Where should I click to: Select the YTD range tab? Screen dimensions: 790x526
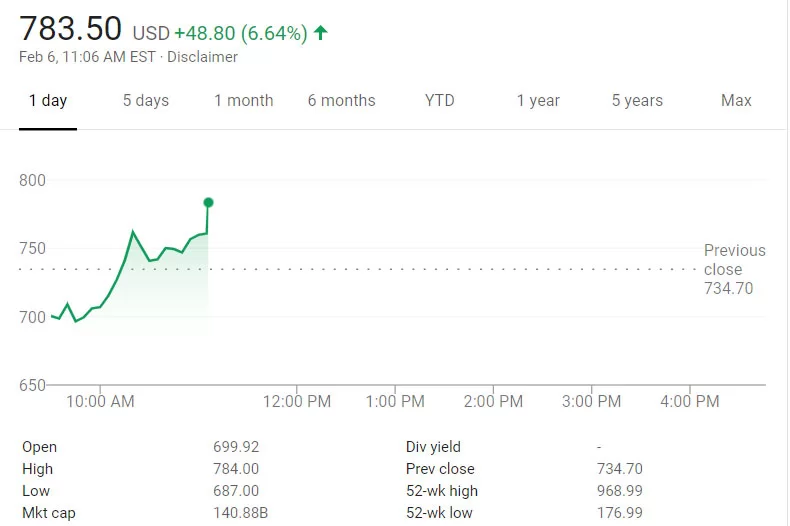(x=439, y=100)
